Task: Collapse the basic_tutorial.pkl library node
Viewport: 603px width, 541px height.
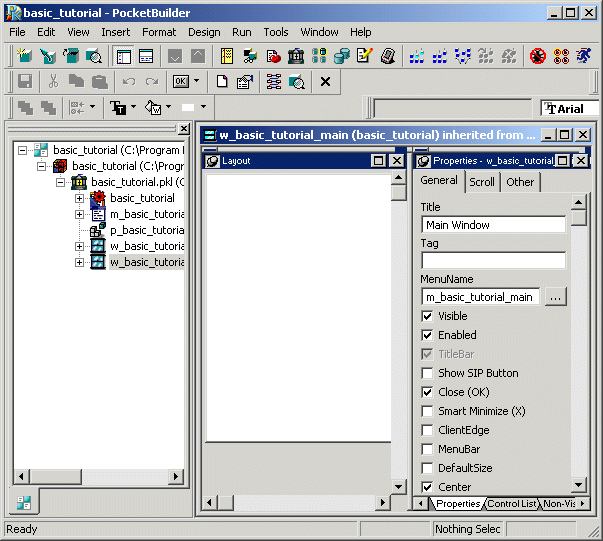Action: click(60, 182)
